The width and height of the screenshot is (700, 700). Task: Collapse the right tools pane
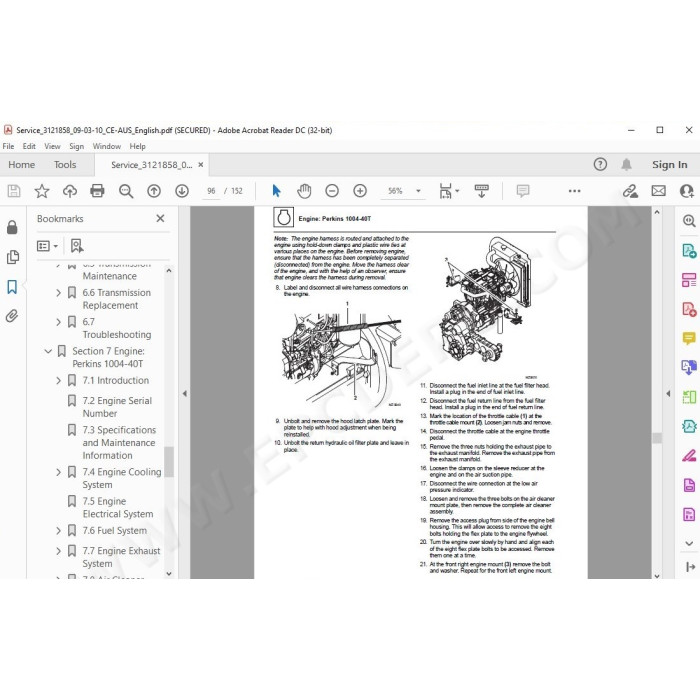(690, 567)
